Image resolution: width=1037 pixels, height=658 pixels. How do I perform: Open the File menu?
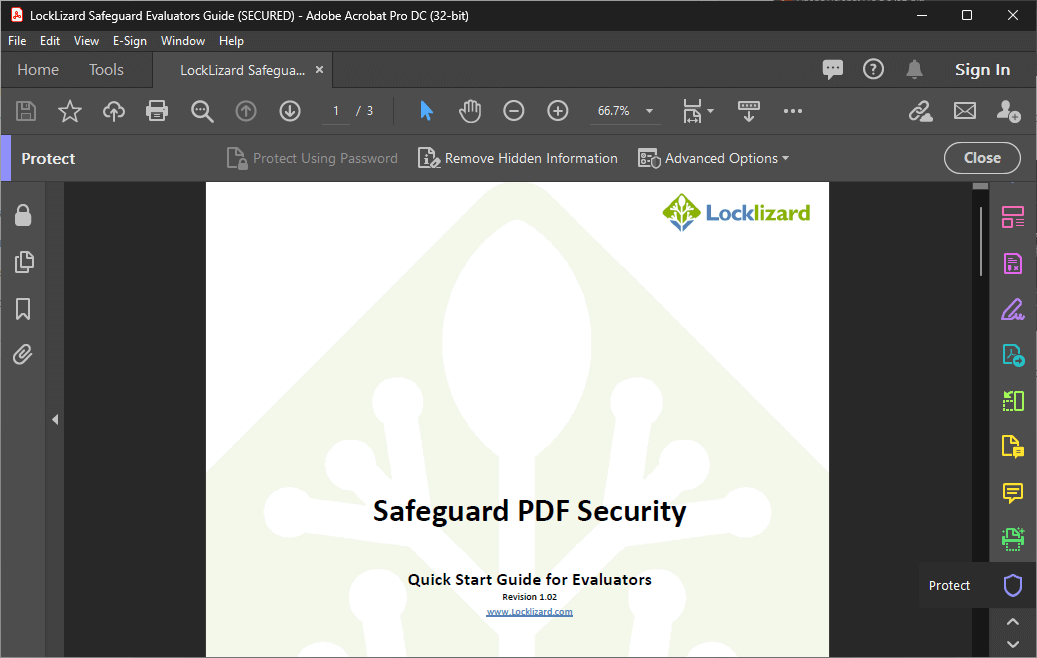[x=17, y=41]
